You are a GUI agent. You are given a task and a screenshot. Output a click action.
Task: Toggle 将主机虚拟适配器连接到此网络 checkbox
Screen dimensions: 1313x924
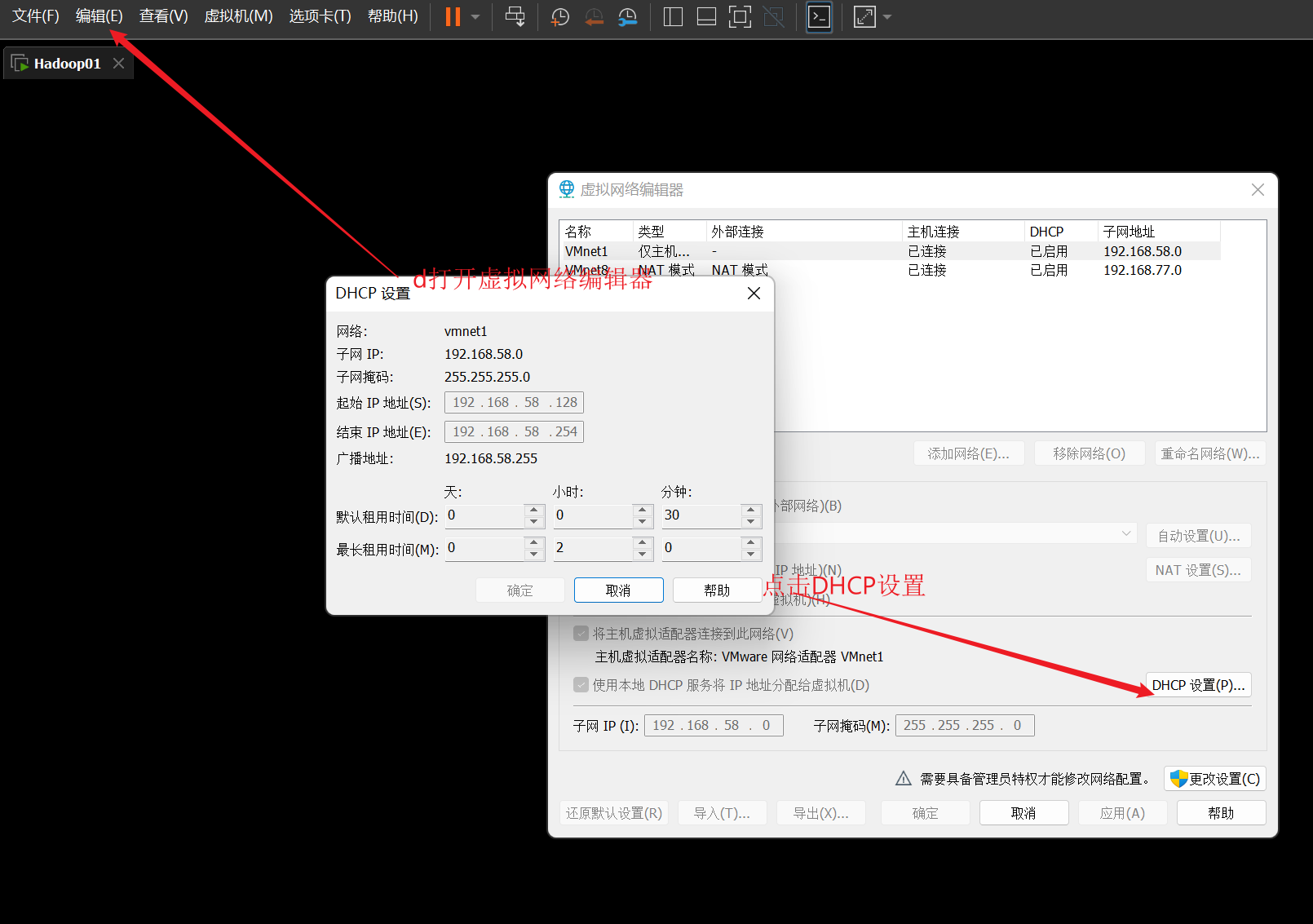tap(581, 634)
